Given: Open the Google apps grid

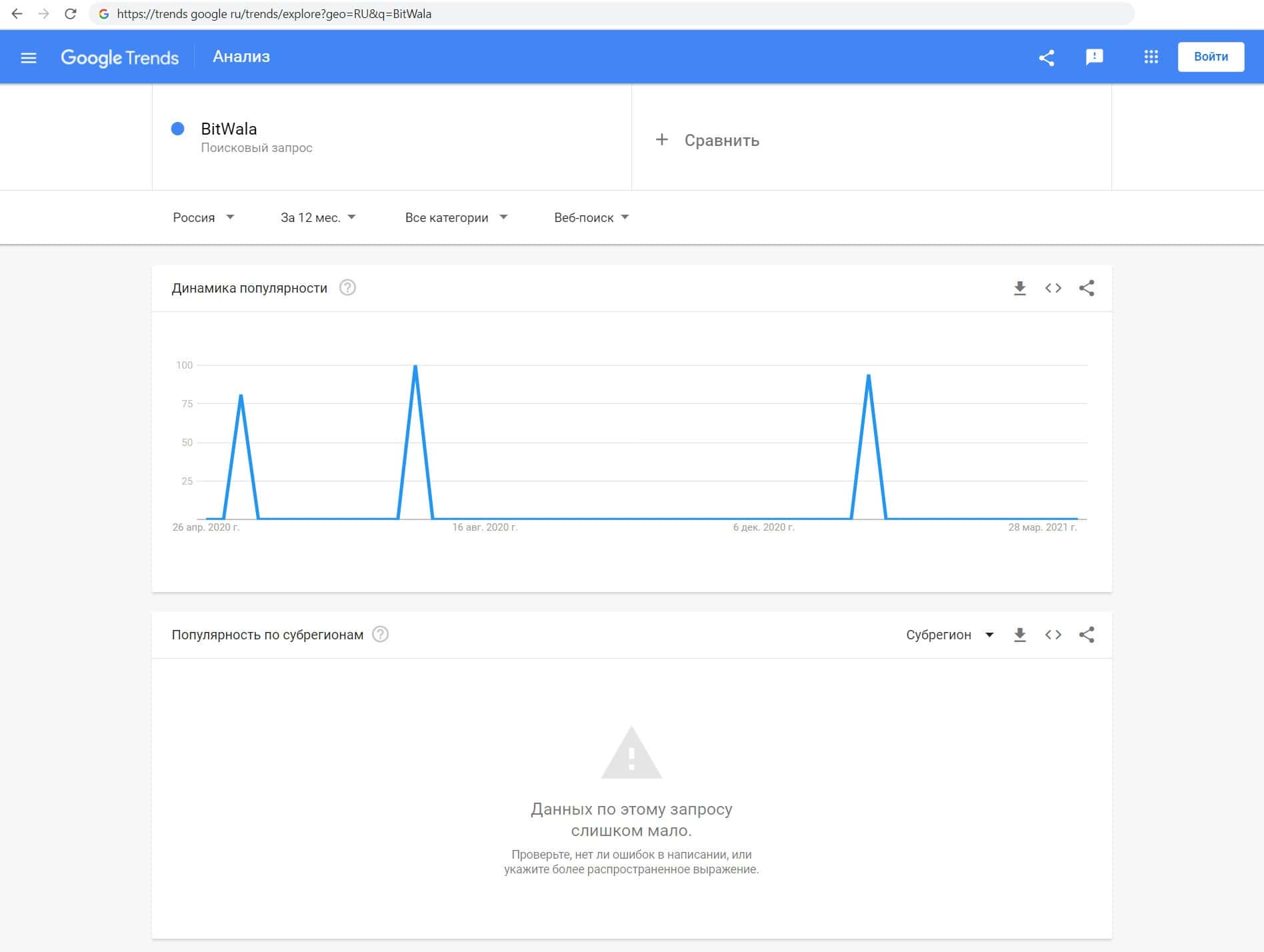Looking at the screenshot, I should (1151, 57).
